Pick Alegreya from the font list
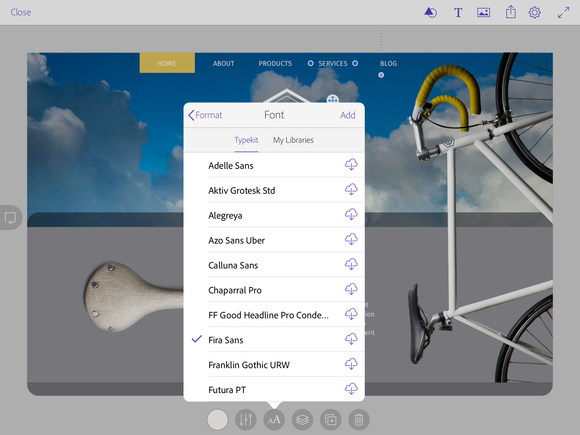The height and width of the screenshot is (435, 580). pos(274,215)
